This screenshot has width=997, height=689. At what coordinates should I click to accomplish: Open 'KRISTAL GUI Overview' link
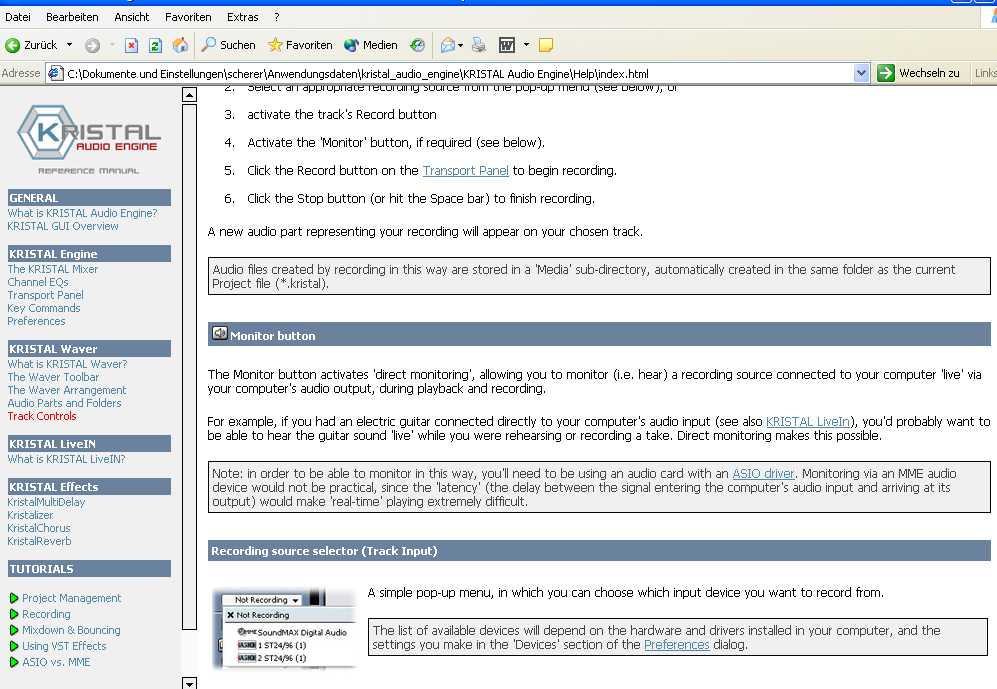coord(63,226)
